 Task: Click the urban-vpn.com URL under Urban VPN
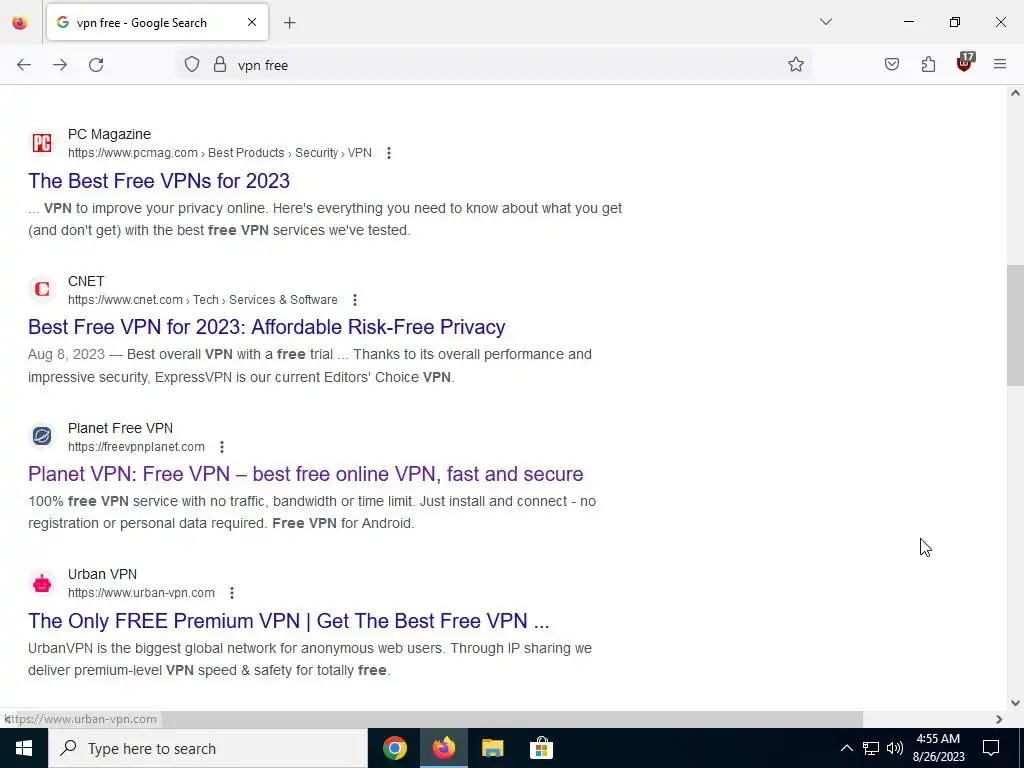tap(141, 593)
